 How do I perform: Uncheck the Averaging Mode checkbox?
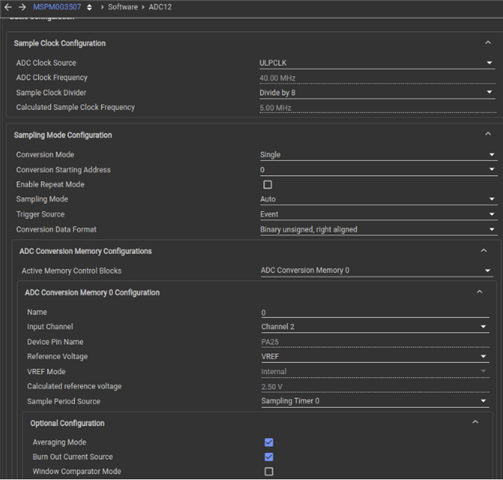(269, 442)
